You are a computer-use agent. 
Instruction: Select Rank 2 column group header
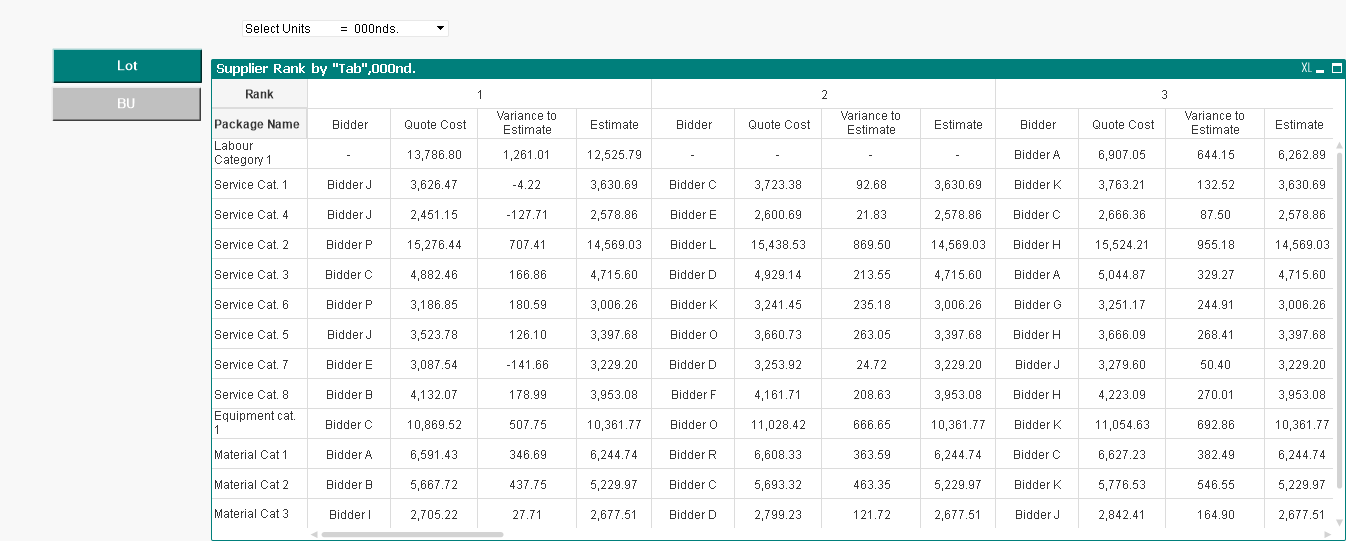[x=823, y=94]
